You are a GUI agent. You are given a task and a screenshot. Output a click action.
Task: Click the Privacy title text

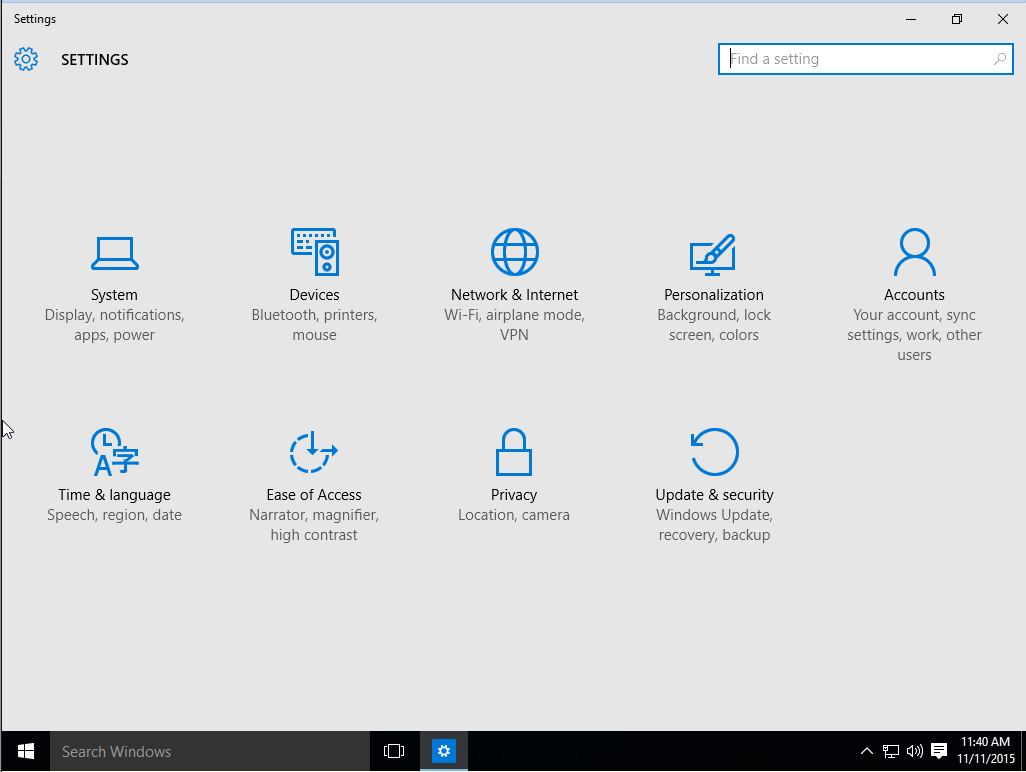(514, 495)
